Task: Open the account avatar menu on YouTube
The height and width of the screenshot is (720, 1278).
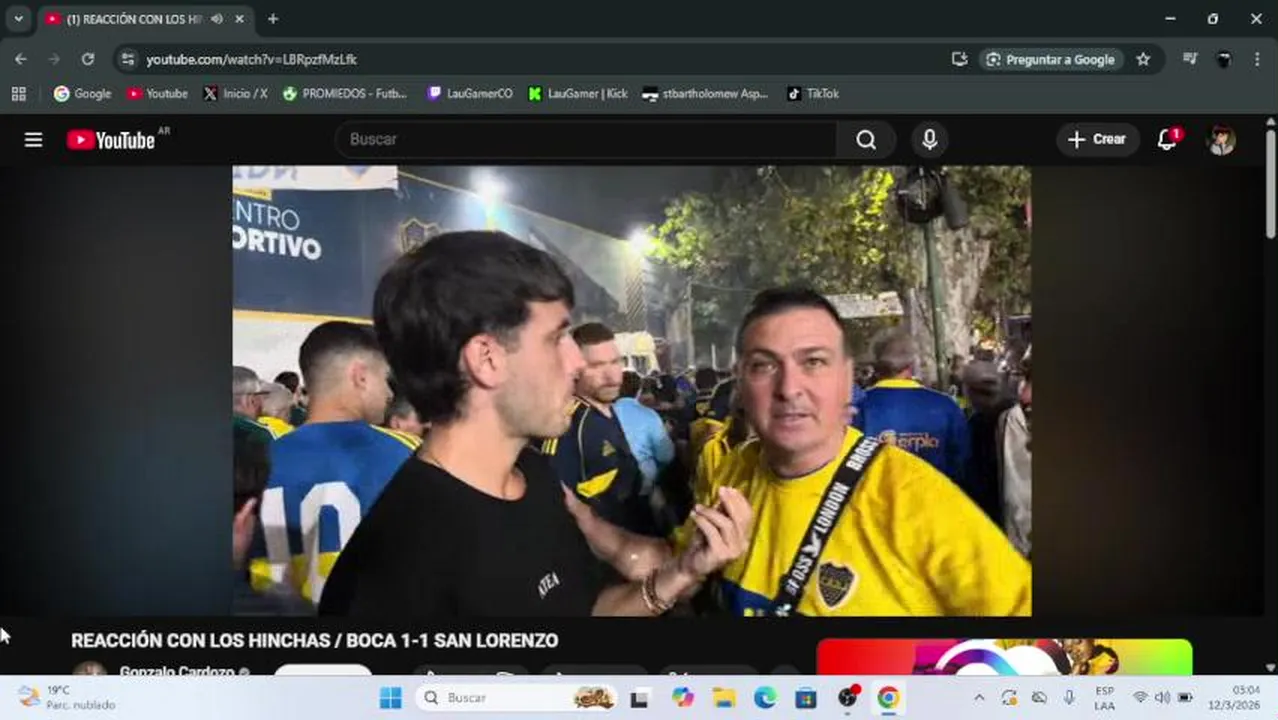Action: click(1221, 140)
